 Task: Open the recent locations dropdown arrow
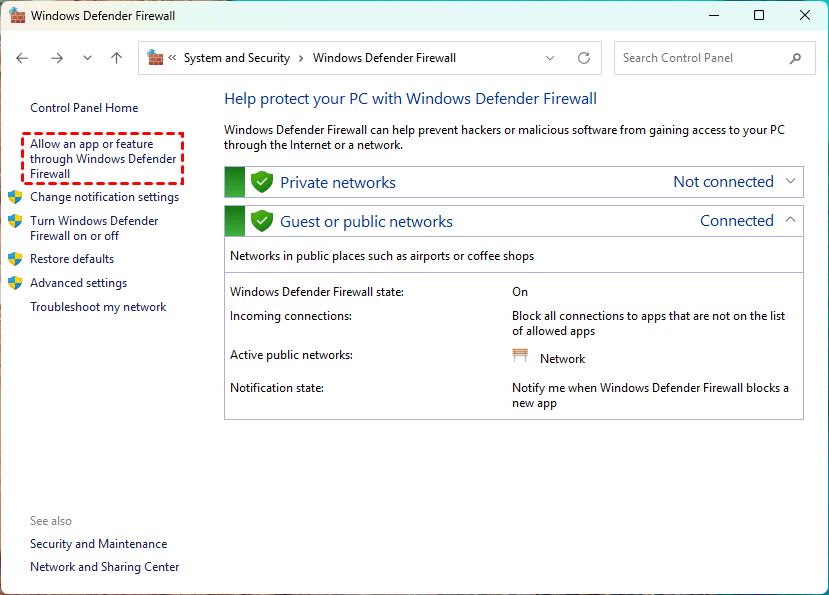click(x=87, y=58)
